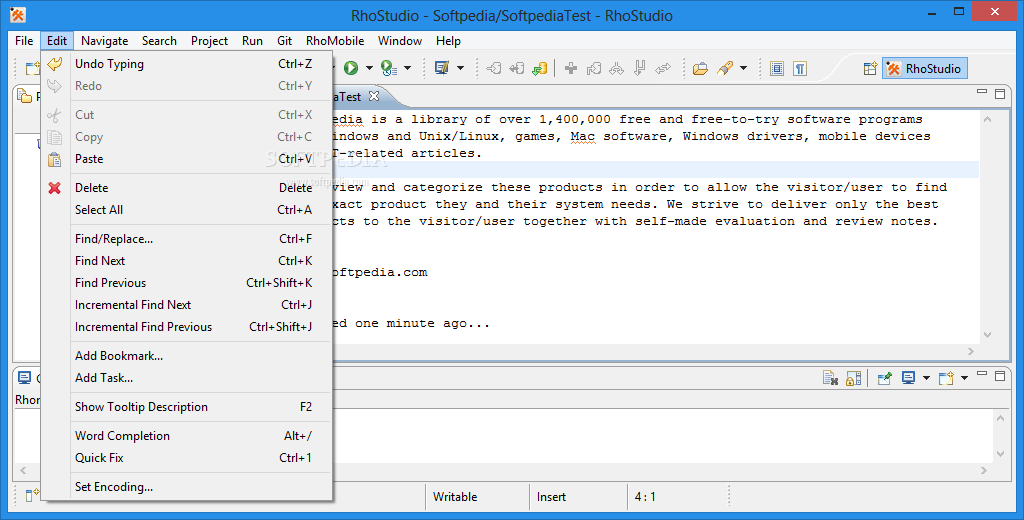Open the Project menu

[x=209, y=41]
